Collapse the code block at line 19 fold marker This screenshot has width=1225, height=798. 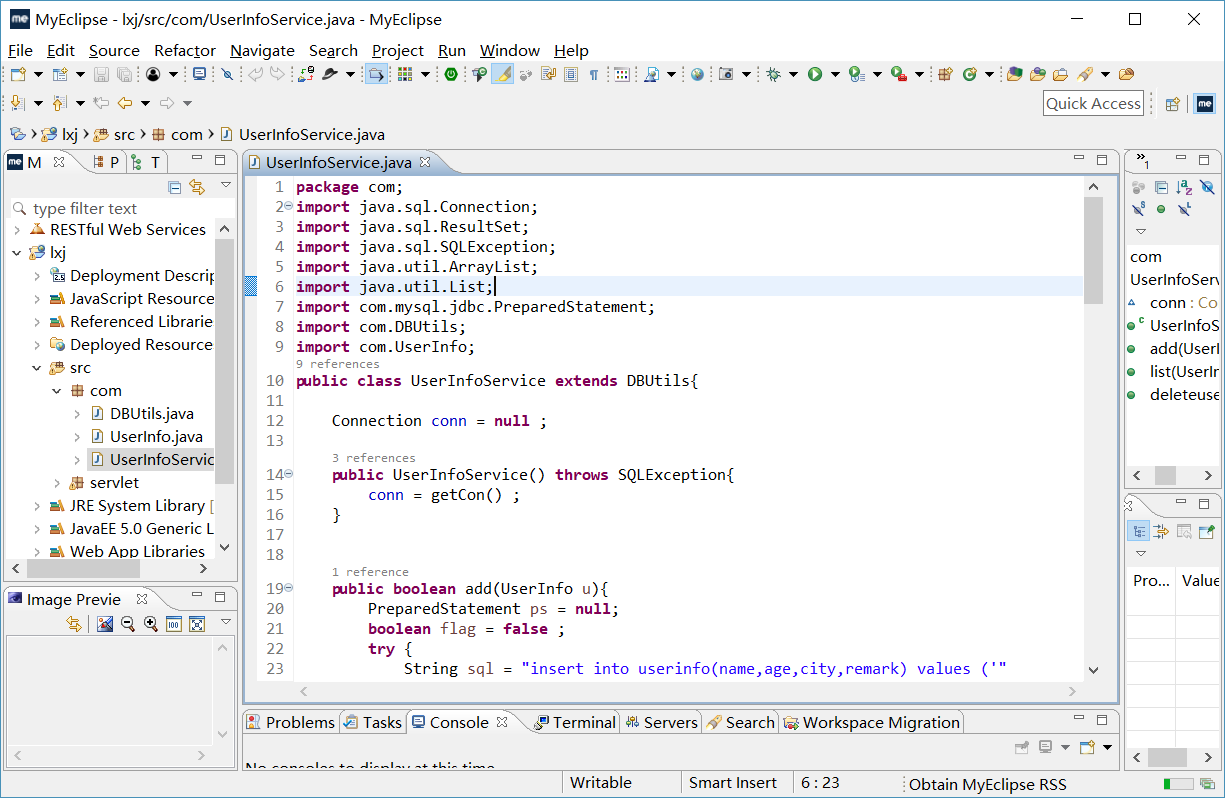(289, 587)
